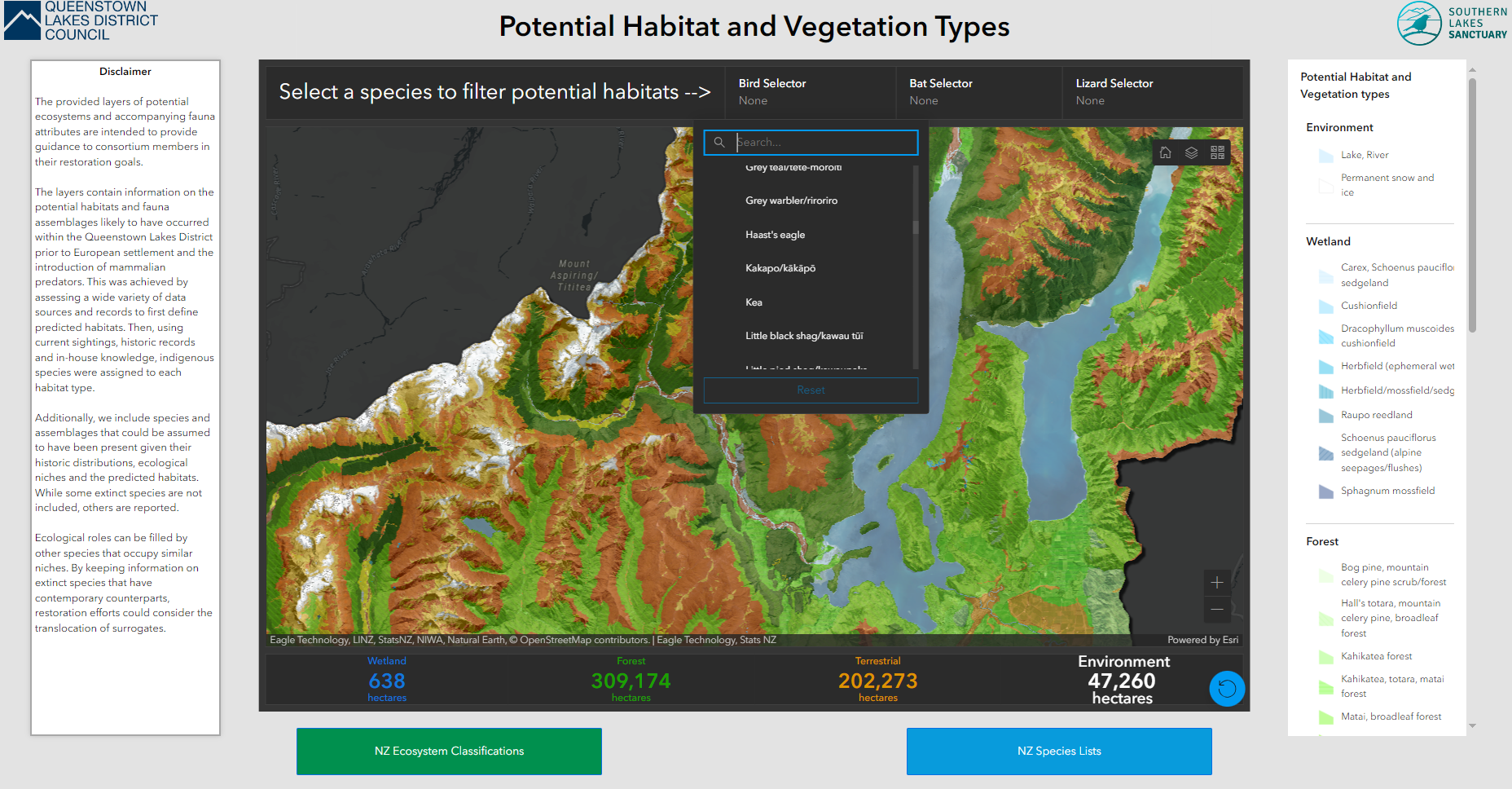
Task: Click the Environment 47,260 hectares indicator
Action: pos(1123,680)
